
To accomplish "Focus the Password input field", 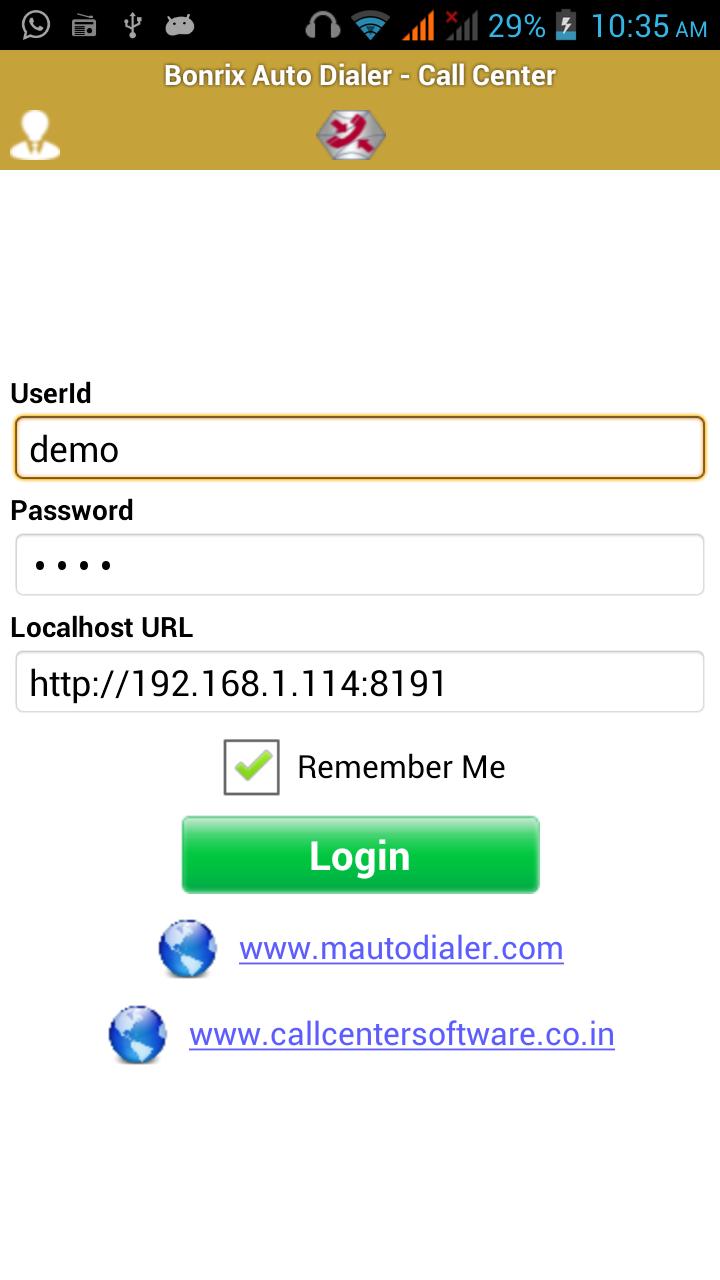I will pyautogui.click(x=360, y=565).
